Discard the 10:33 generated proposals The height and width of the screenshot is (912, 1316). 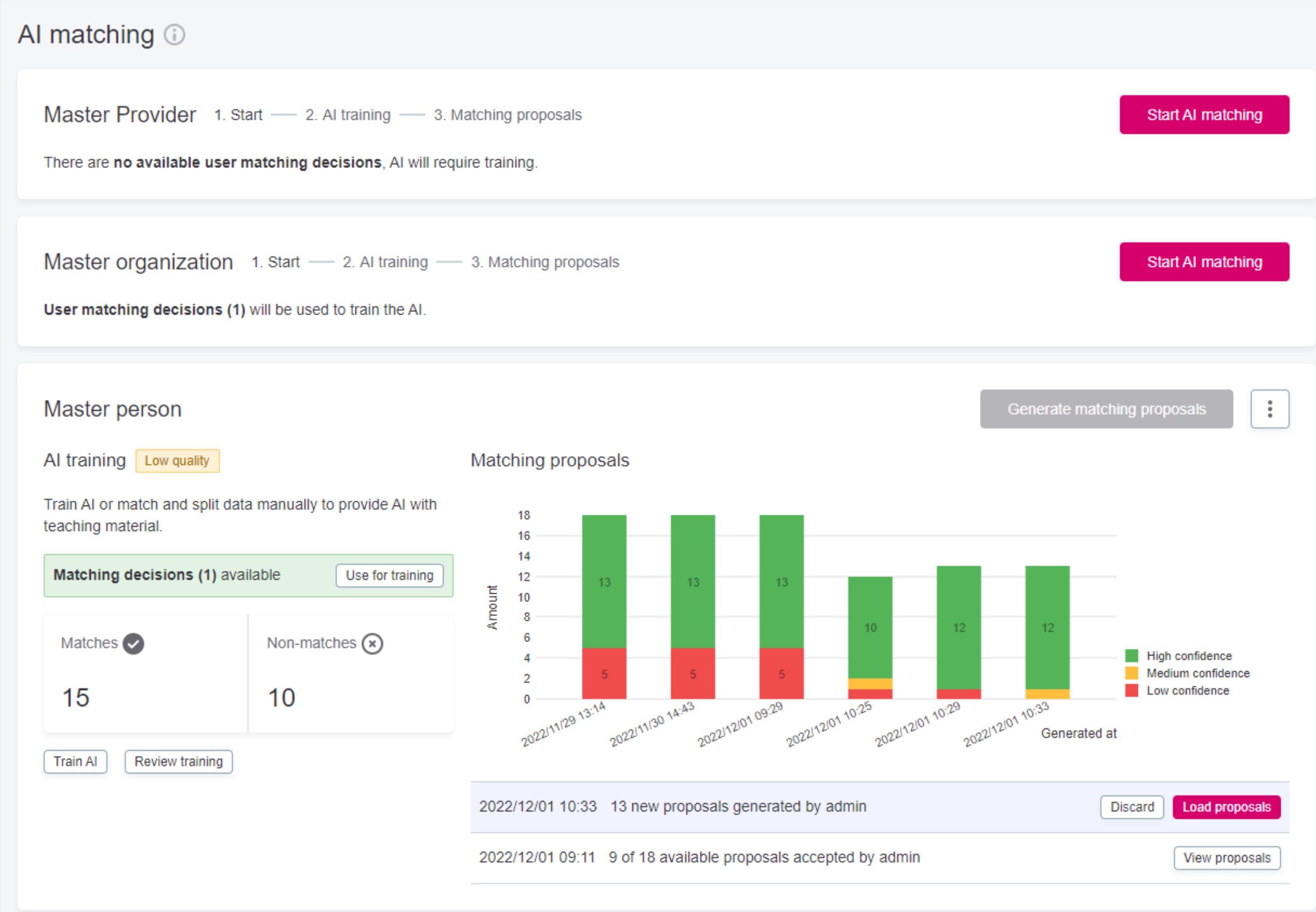[x=1132, y=807]
